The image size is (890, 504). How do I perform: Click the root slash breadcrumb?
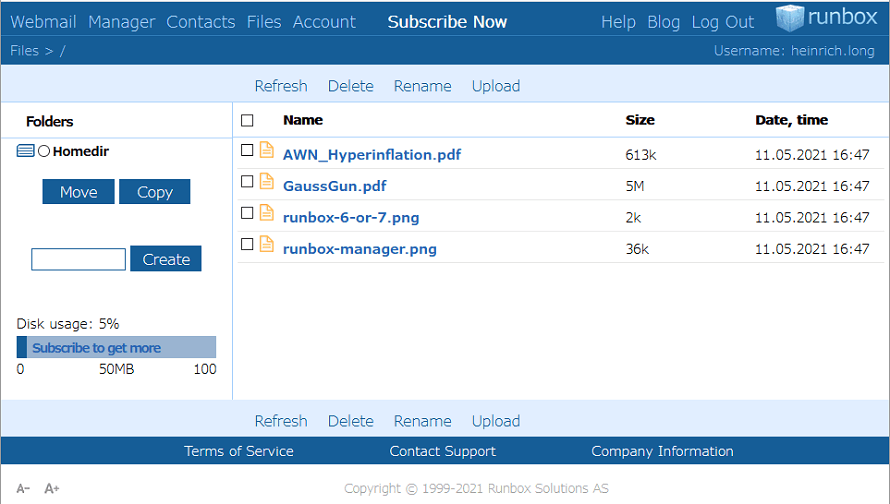click(62, 51)
